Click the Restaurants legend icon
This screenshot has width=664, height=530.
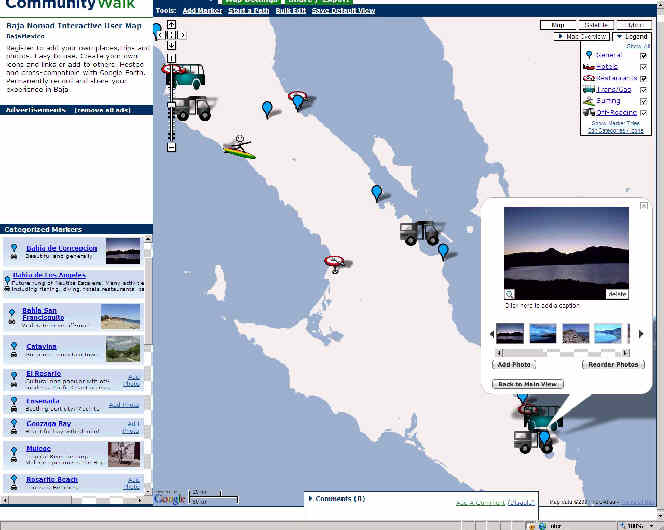pos(589,78)
